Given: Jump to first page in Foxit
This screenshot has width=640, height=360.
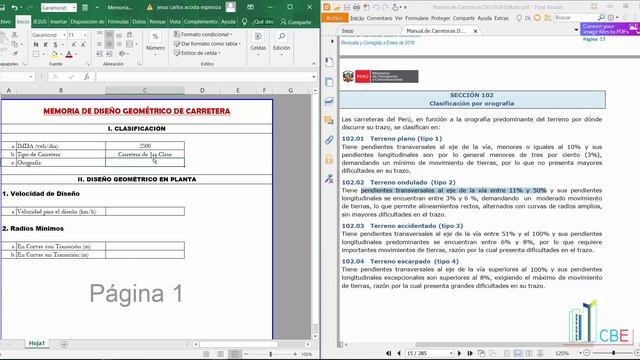Looking at the screenshot, I should point(389,353).
